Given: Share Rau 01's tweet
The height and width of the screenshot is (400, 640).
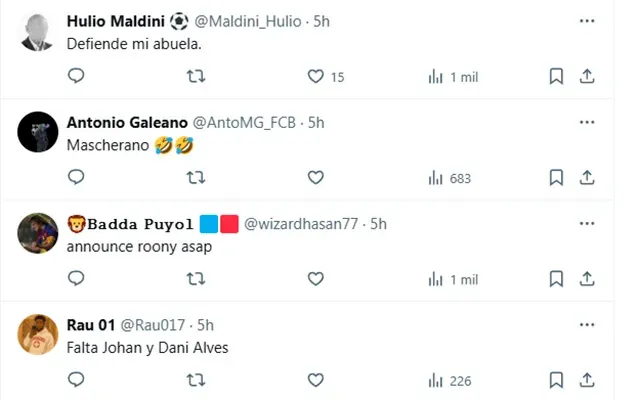Looking at the screenshot, I should [x=587, y=380].
